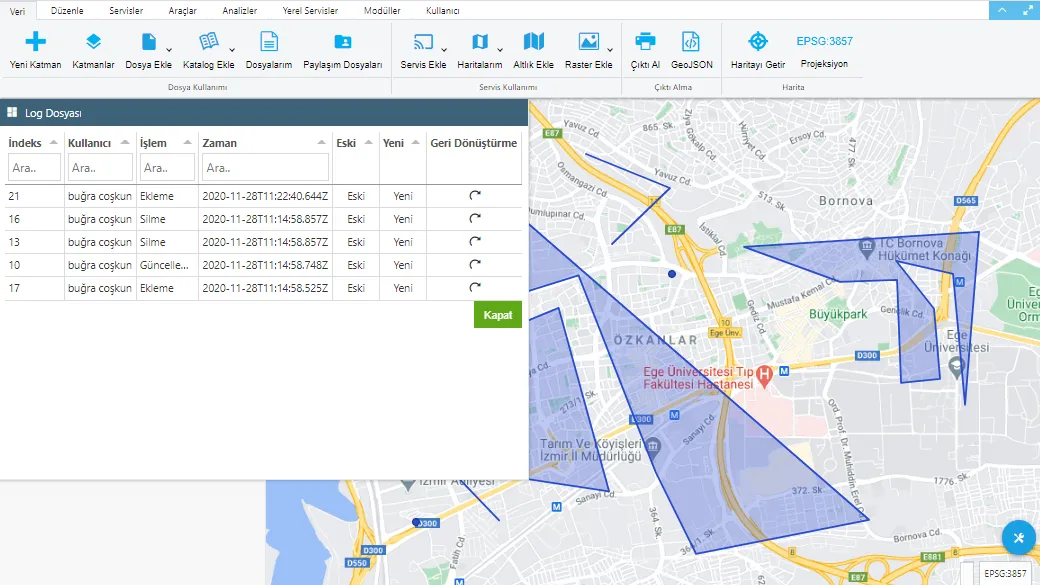Image resolution: width=1040 pixels, height=585 pixels.
Task: Click the Haritayı Getir target icon
Action: point(758,42)
